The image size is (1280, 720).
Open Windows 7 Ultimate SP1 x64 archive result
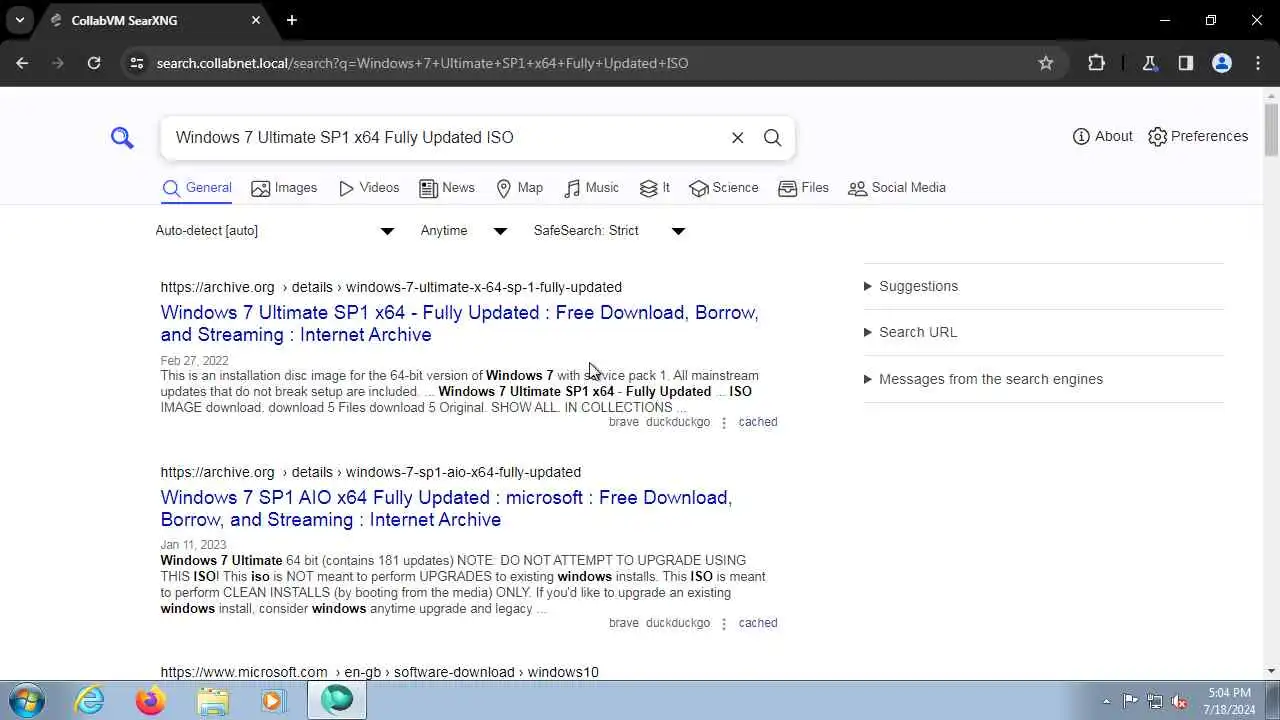(x=459, y=323)
